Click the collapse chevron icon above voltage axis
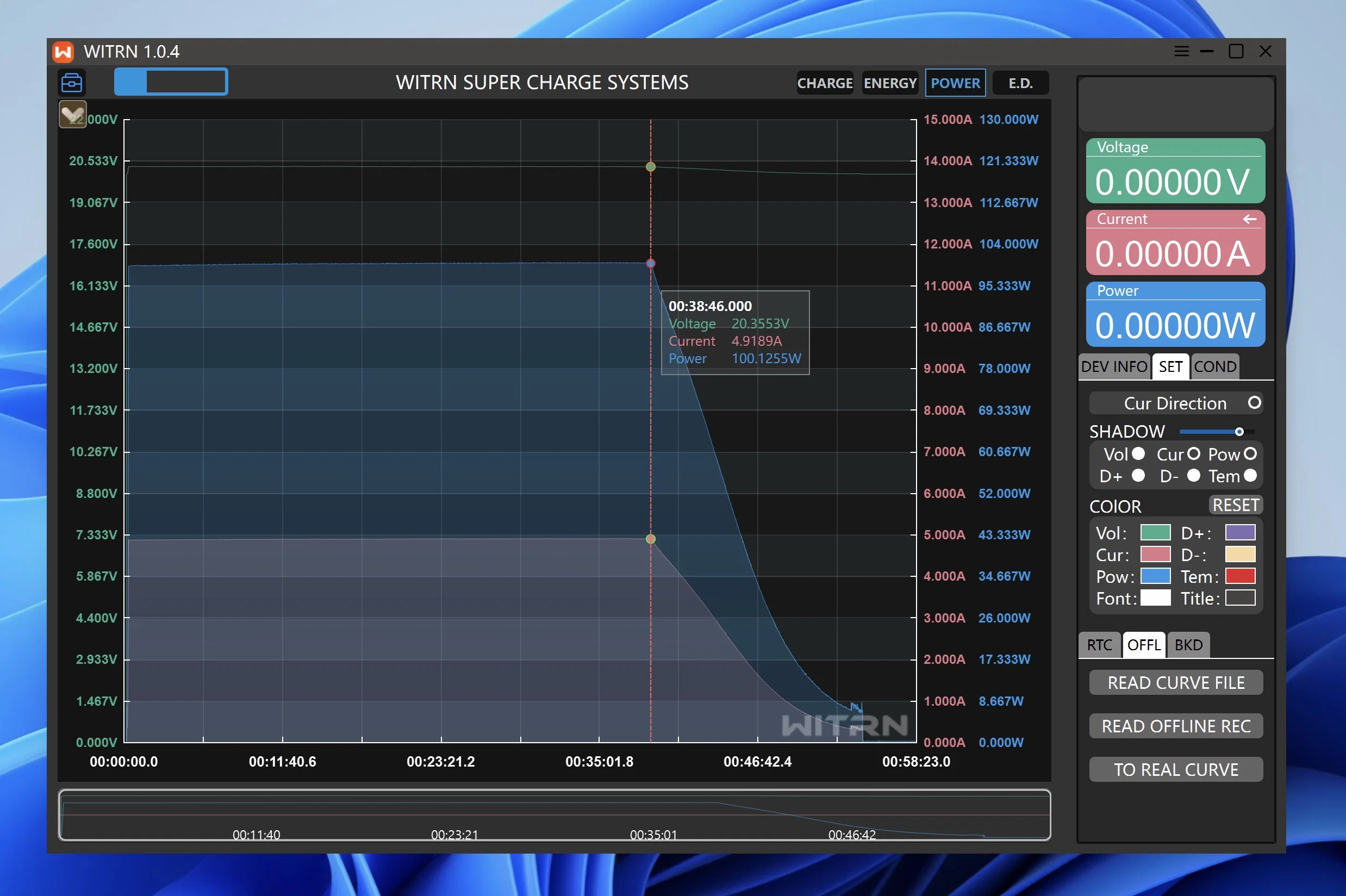Screen dimensions: 1346x896 pos(72,114)
